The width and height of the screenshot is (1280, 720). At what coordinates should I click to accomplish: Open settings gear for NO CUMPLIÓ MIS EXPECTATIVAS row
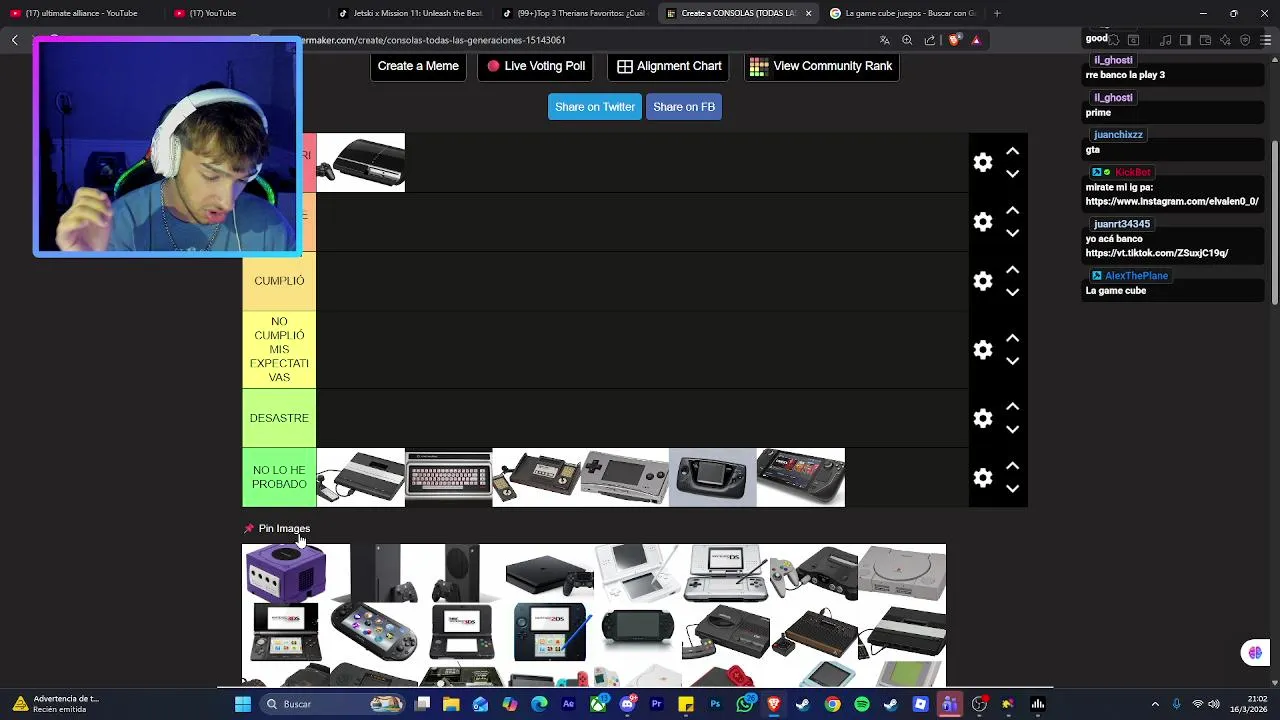pos(983,350)
